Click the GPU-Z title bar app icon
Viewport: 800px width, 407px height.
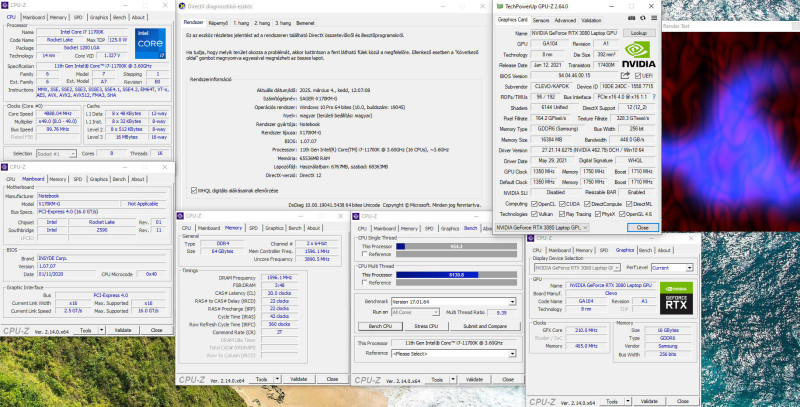click(499, 6)
